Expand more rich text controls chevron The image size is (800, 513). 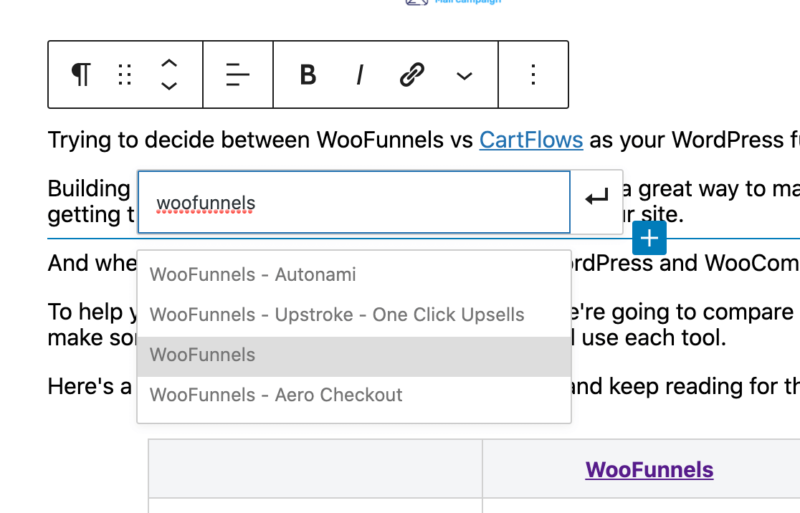(464, 76)
